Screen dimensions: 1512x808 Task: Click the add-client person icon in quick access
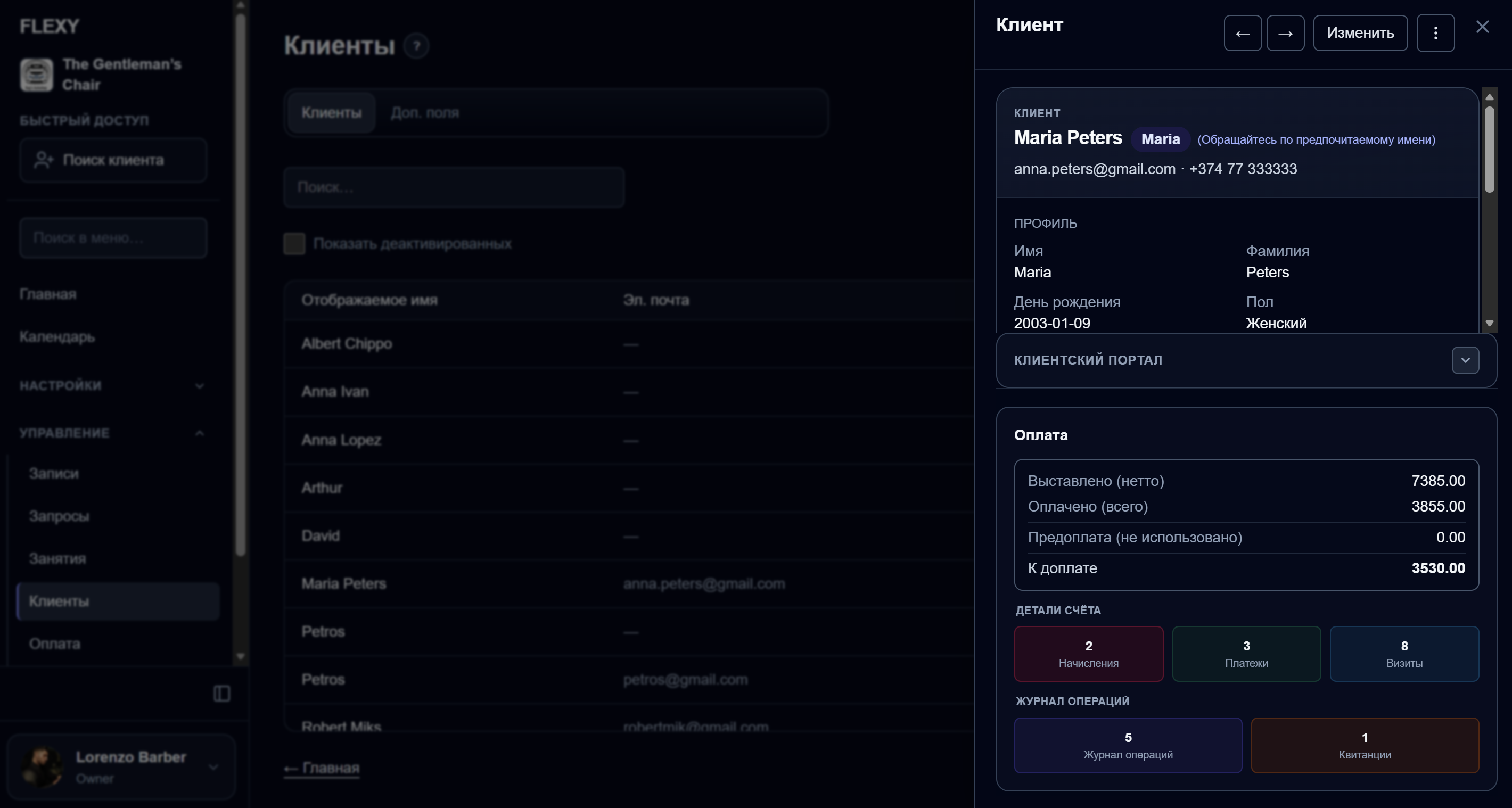[x=44, y=160]
